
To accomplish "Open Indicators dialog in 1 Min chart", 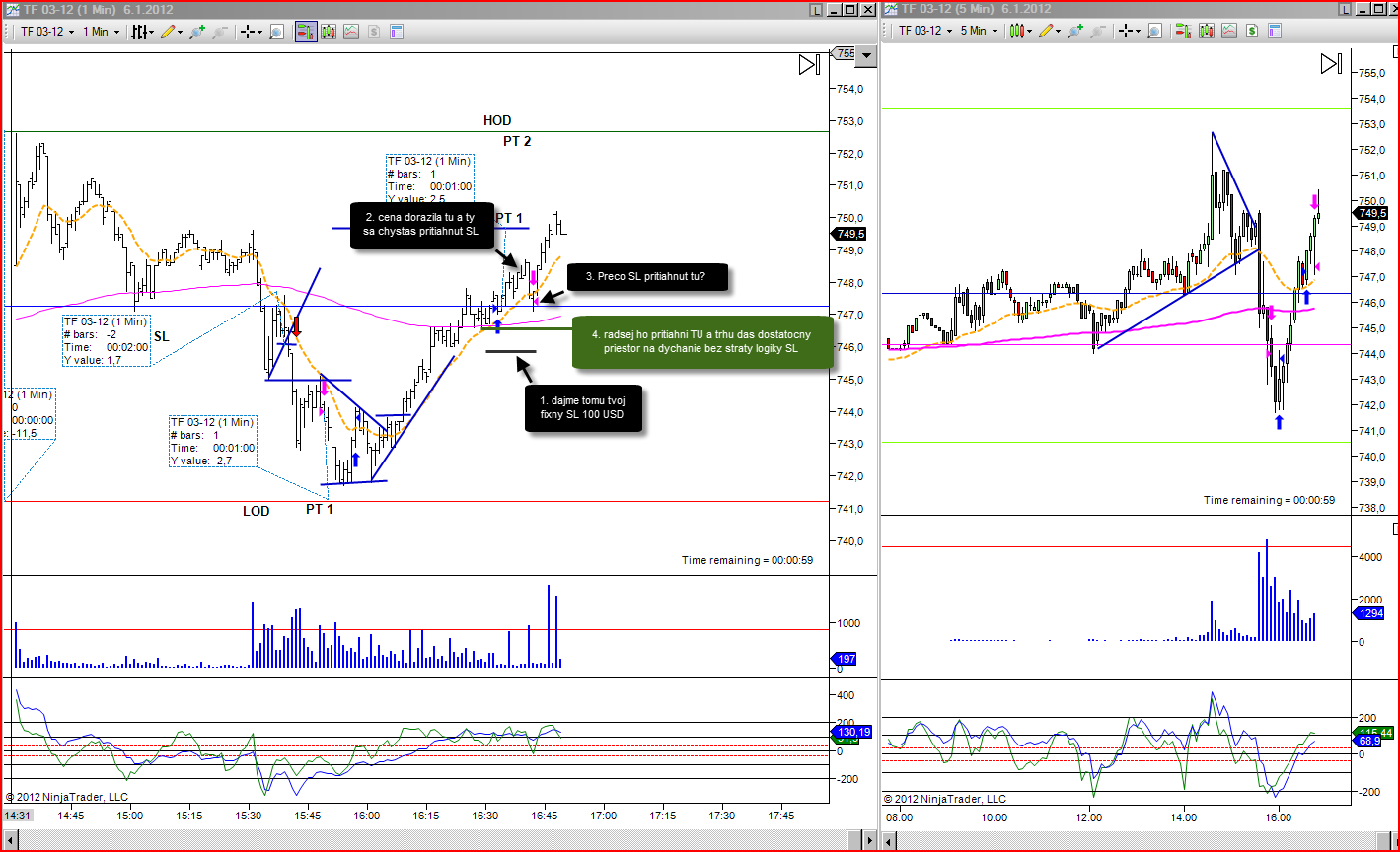I will [351, 32].
